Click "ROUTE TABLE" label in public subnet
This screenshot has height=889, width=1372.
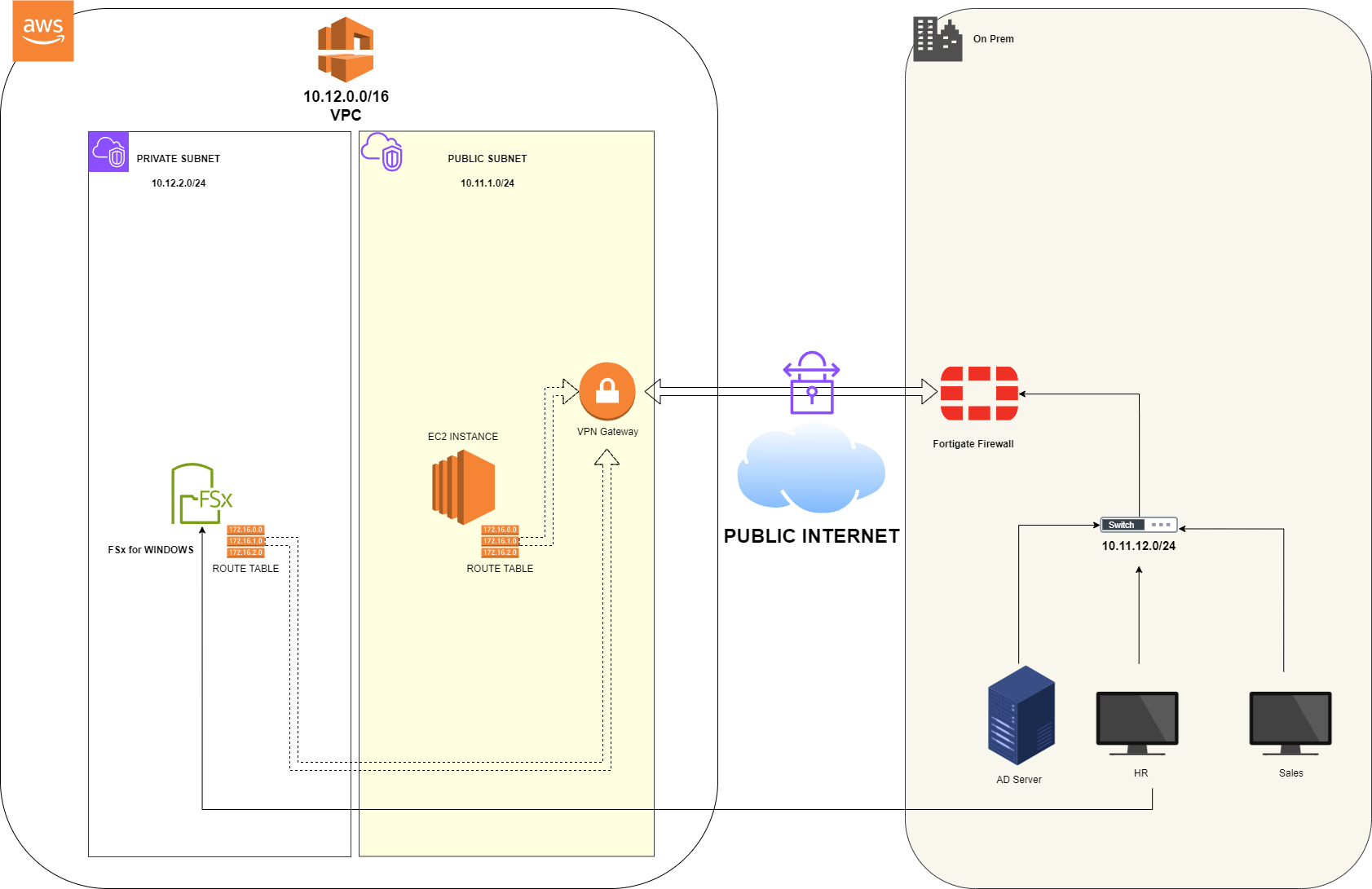(500, 569)
